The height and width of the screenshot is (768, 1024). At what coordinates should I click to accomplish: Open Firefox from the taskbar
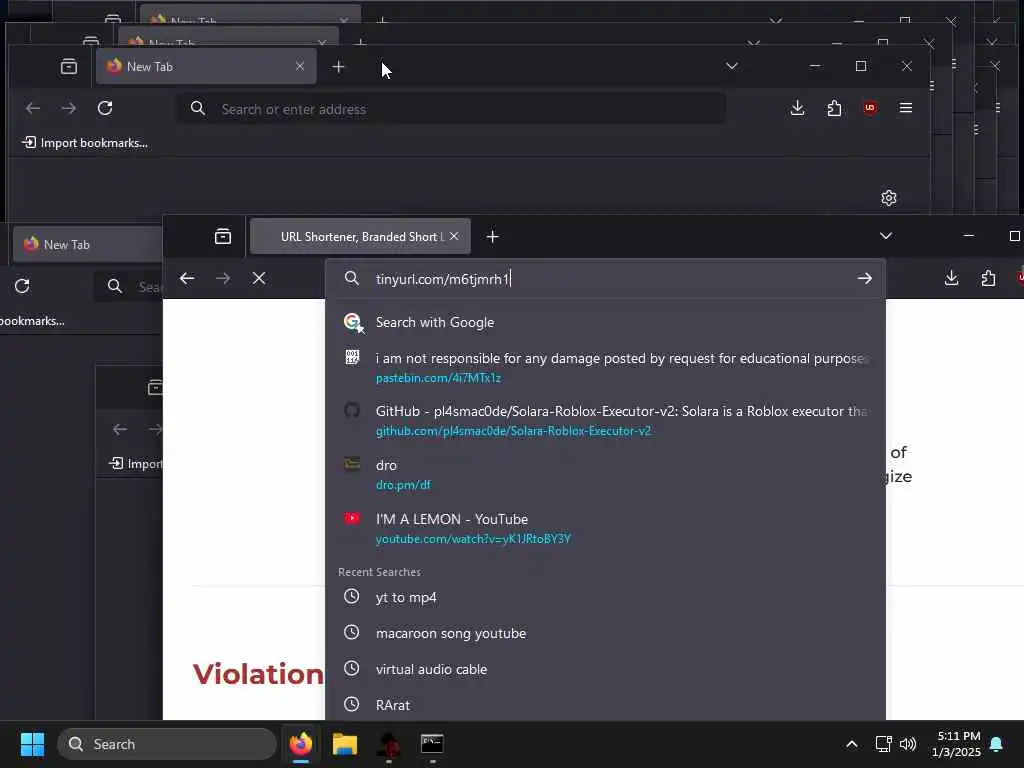pyautogui.click(x=300, y=744)
